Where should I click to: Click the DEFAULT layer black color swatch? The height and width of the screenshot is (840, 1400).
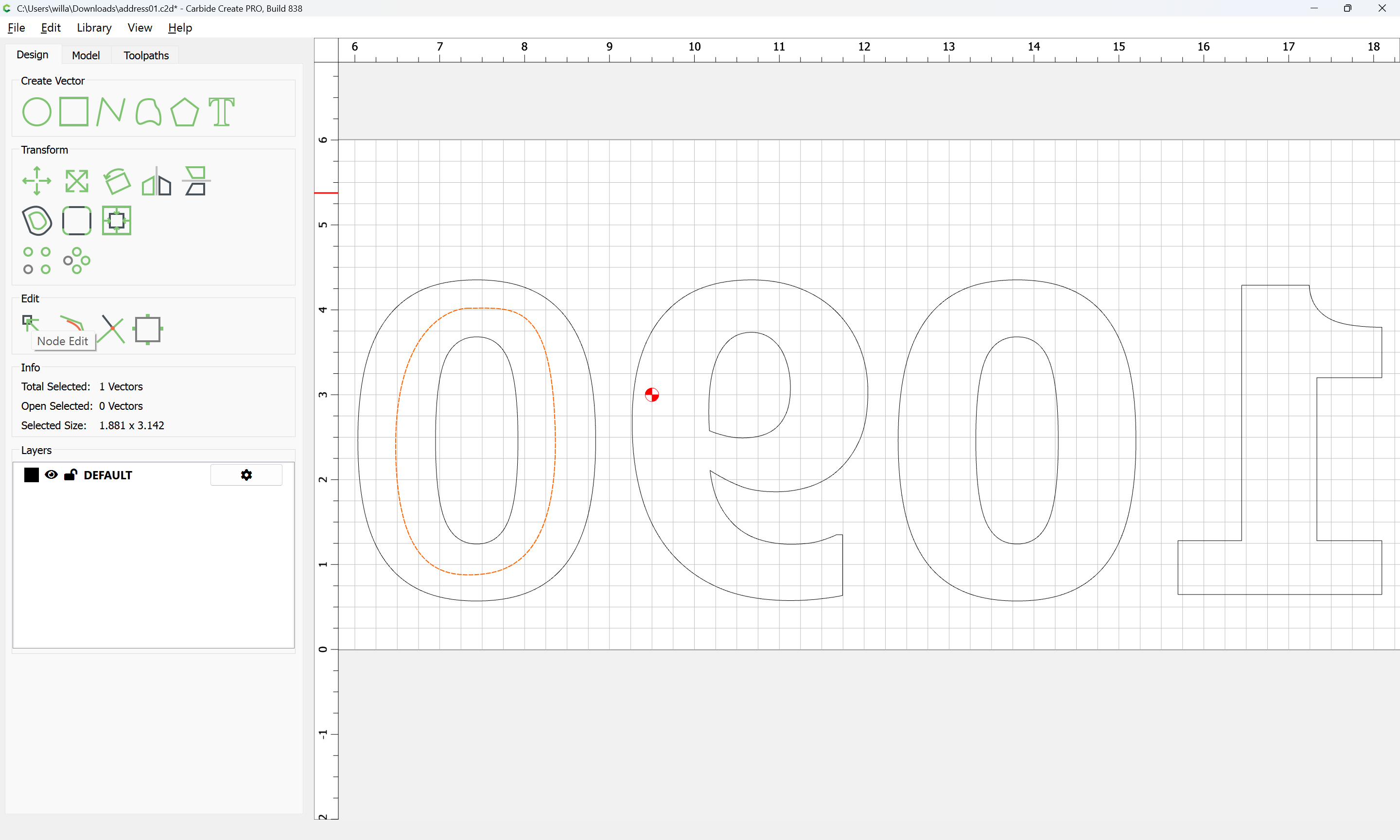click(32, 475)
